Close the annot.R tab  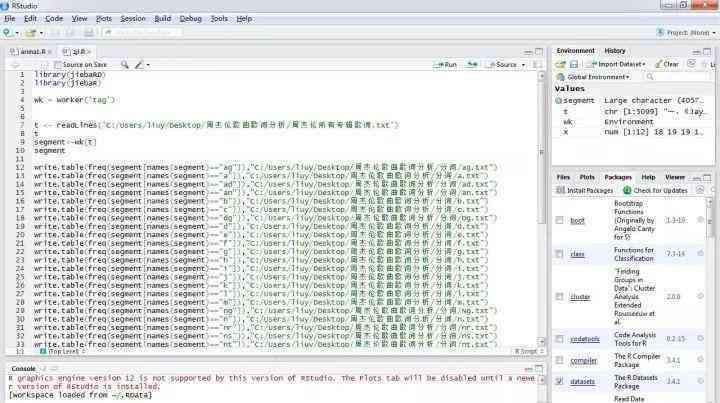pyautogui.click(x=50, y=52)
